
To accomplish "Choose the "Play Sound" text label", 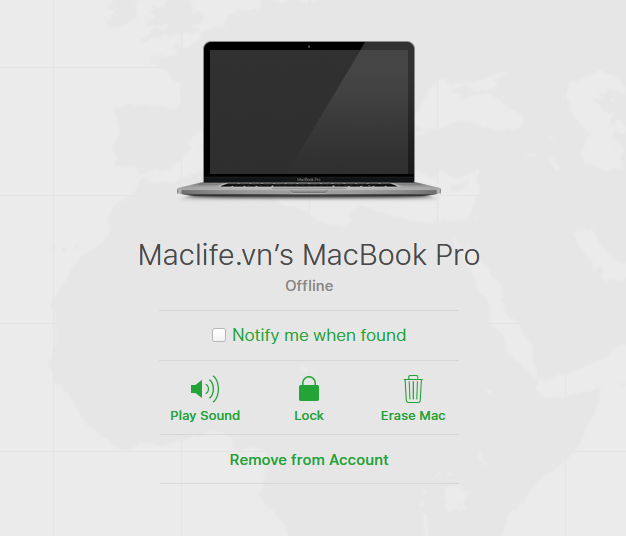I will pyautogui.click(x=205, y=415).
